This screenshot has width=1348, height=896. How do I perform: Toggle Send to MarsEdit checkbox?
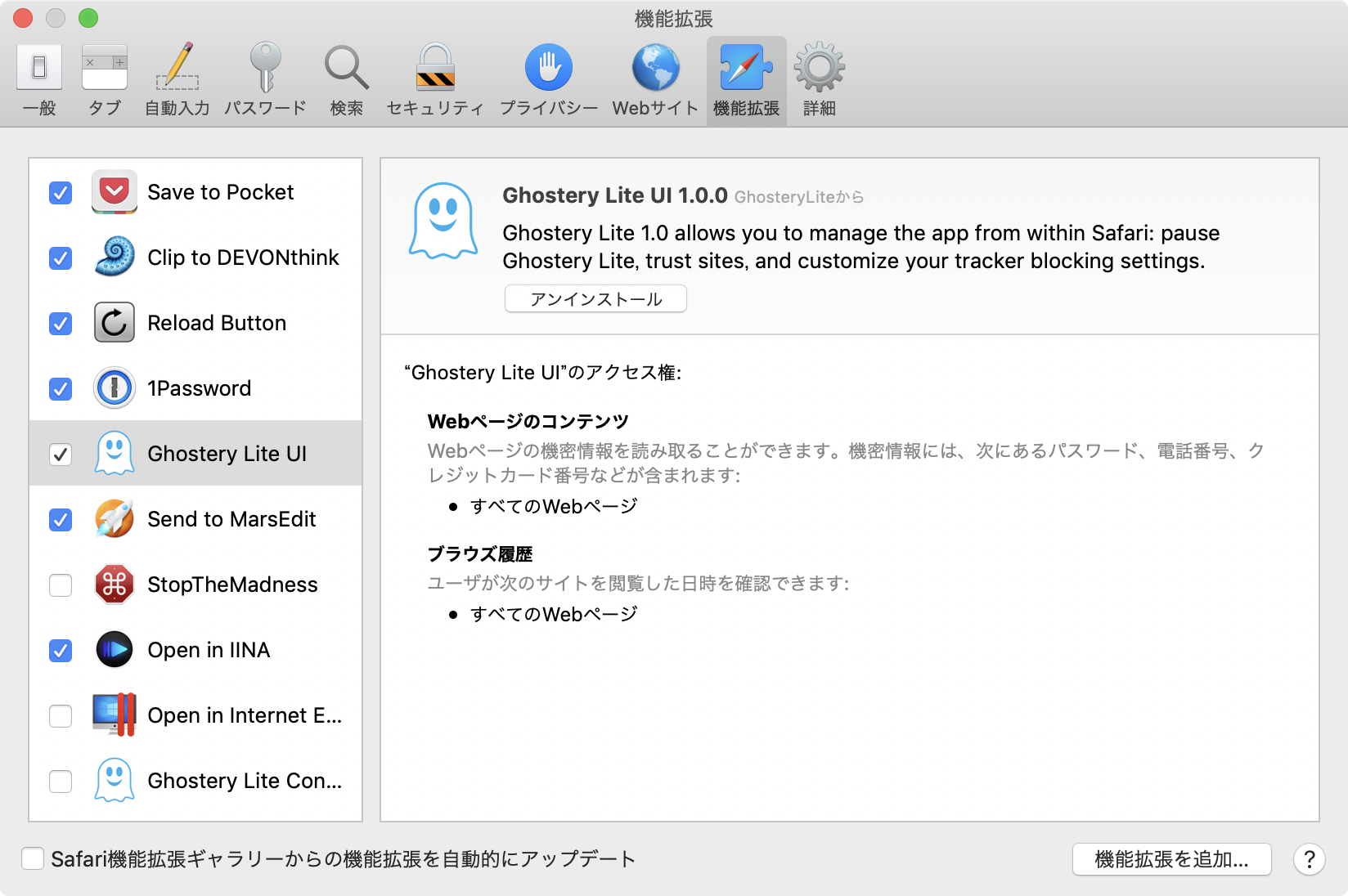(61, 520)
